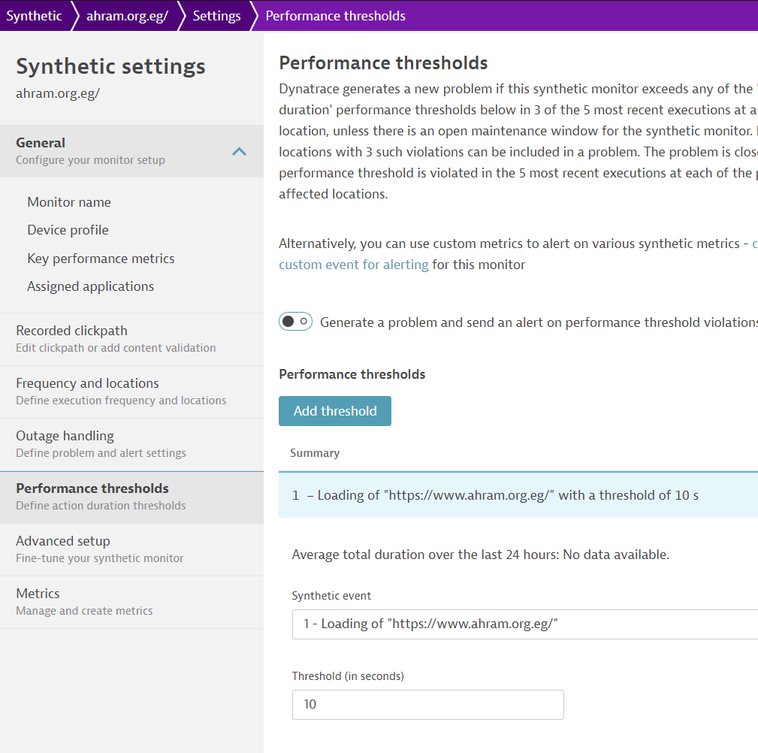The height and width of the screenshot is (753, 758).
Task: Click the Threshold in seconds field
Action: pos(427,704)
